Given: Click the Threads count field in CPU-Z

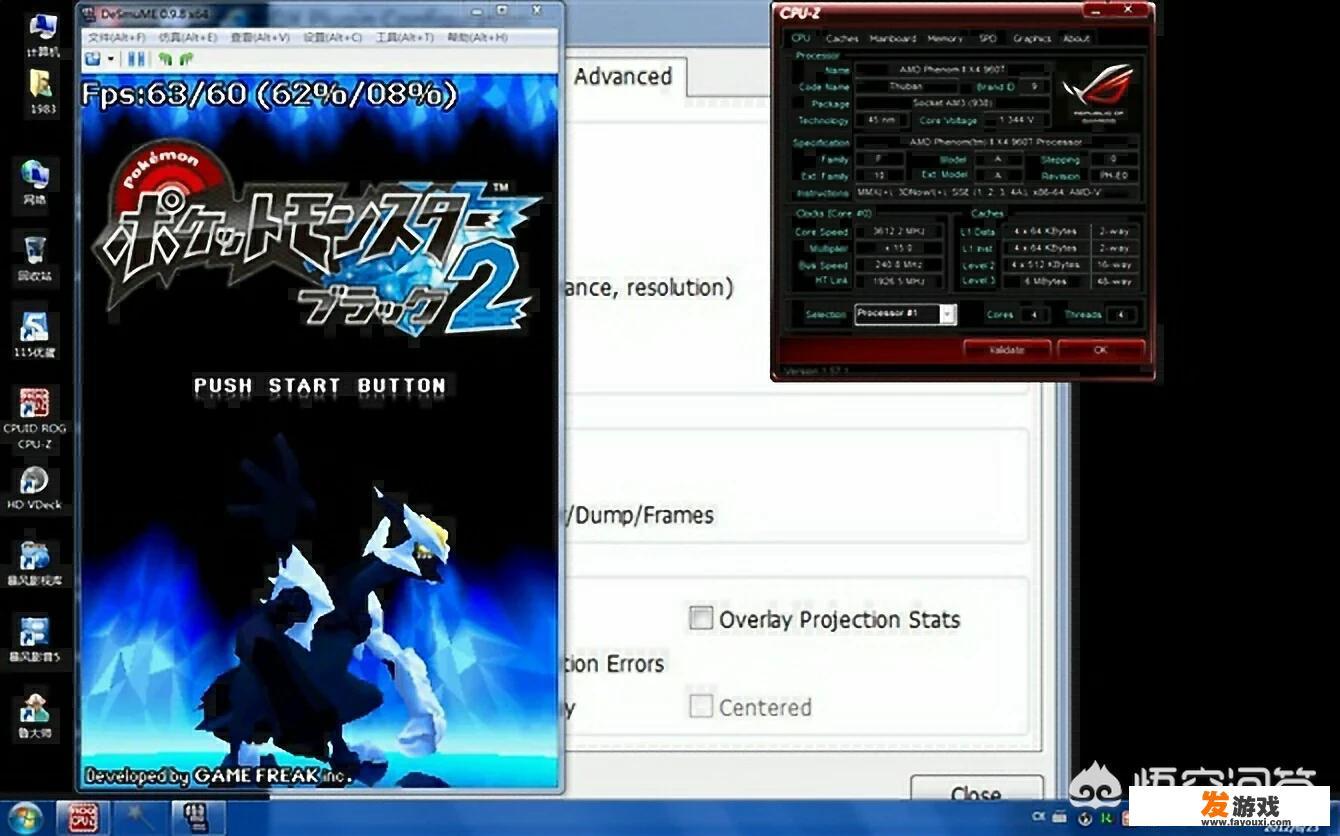Looking at the screenshot, I should click(x=1120, y=314).
